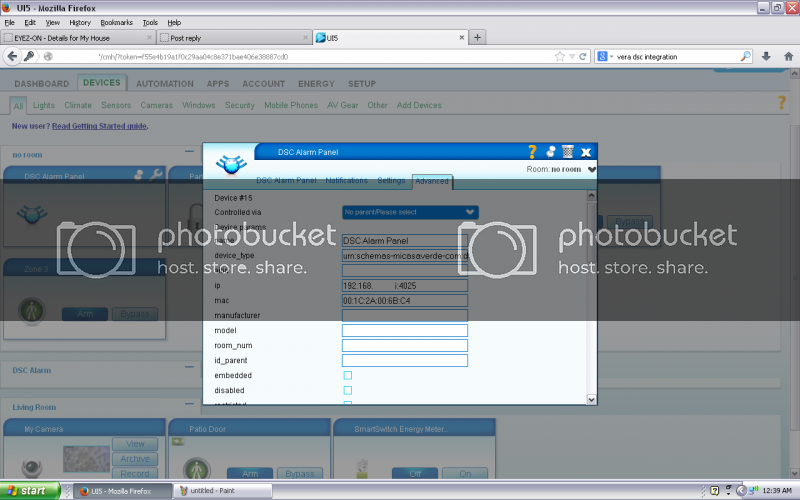Open the address bar history dropdown arrow
This screenshot has width=800, height=500.
click(x=572, y=57)
